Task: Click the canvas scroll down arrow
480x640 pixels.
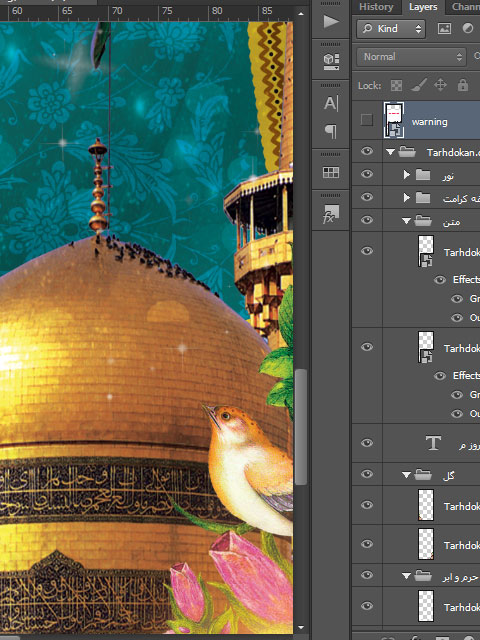Action: pyautogui.click(x=301, y=627)
